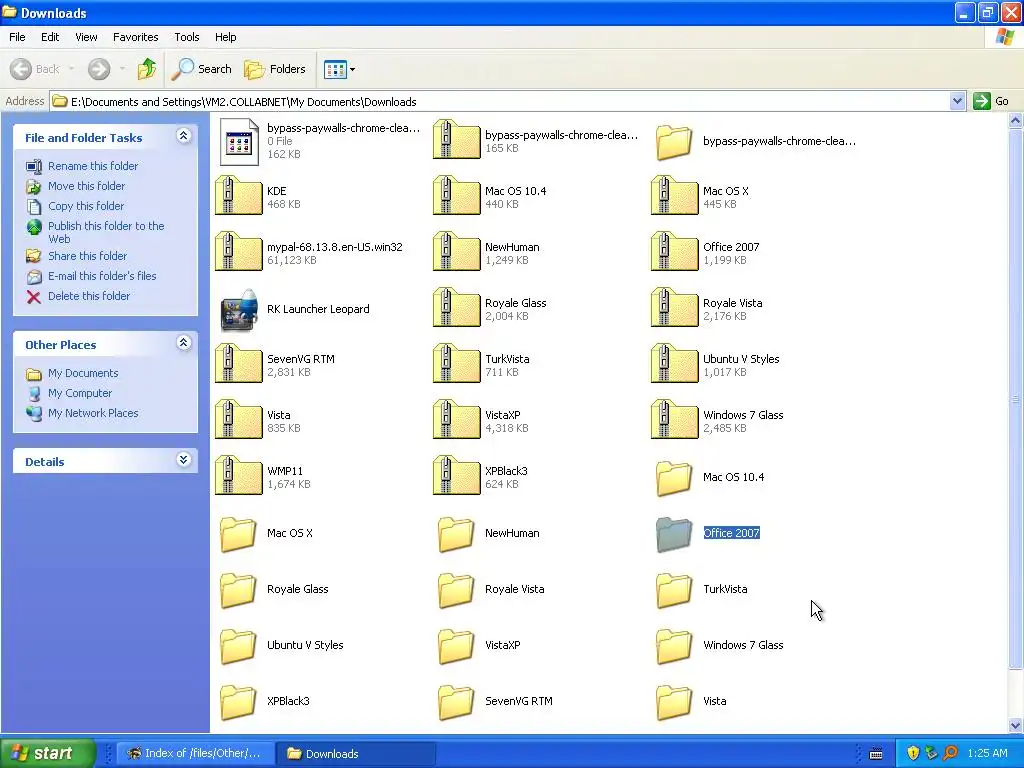Select the WMP11 zip archive icon

238,475
